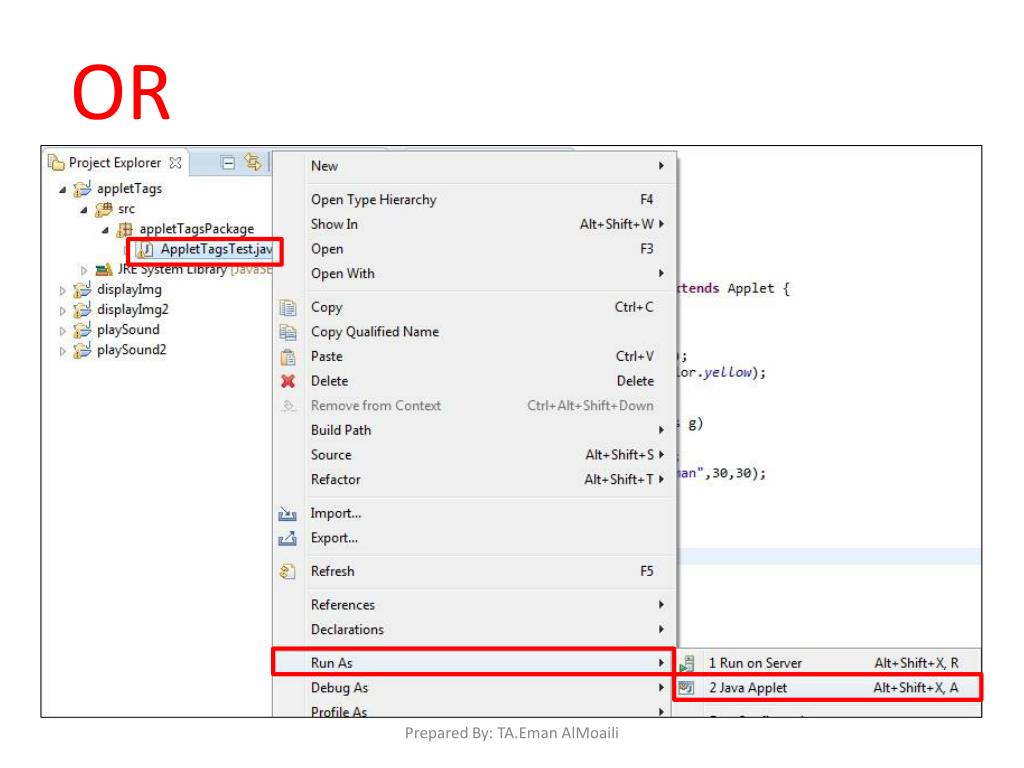1024x768 pixels.
Task: Toggle Link with Editor icon
Action: point(253,161)
